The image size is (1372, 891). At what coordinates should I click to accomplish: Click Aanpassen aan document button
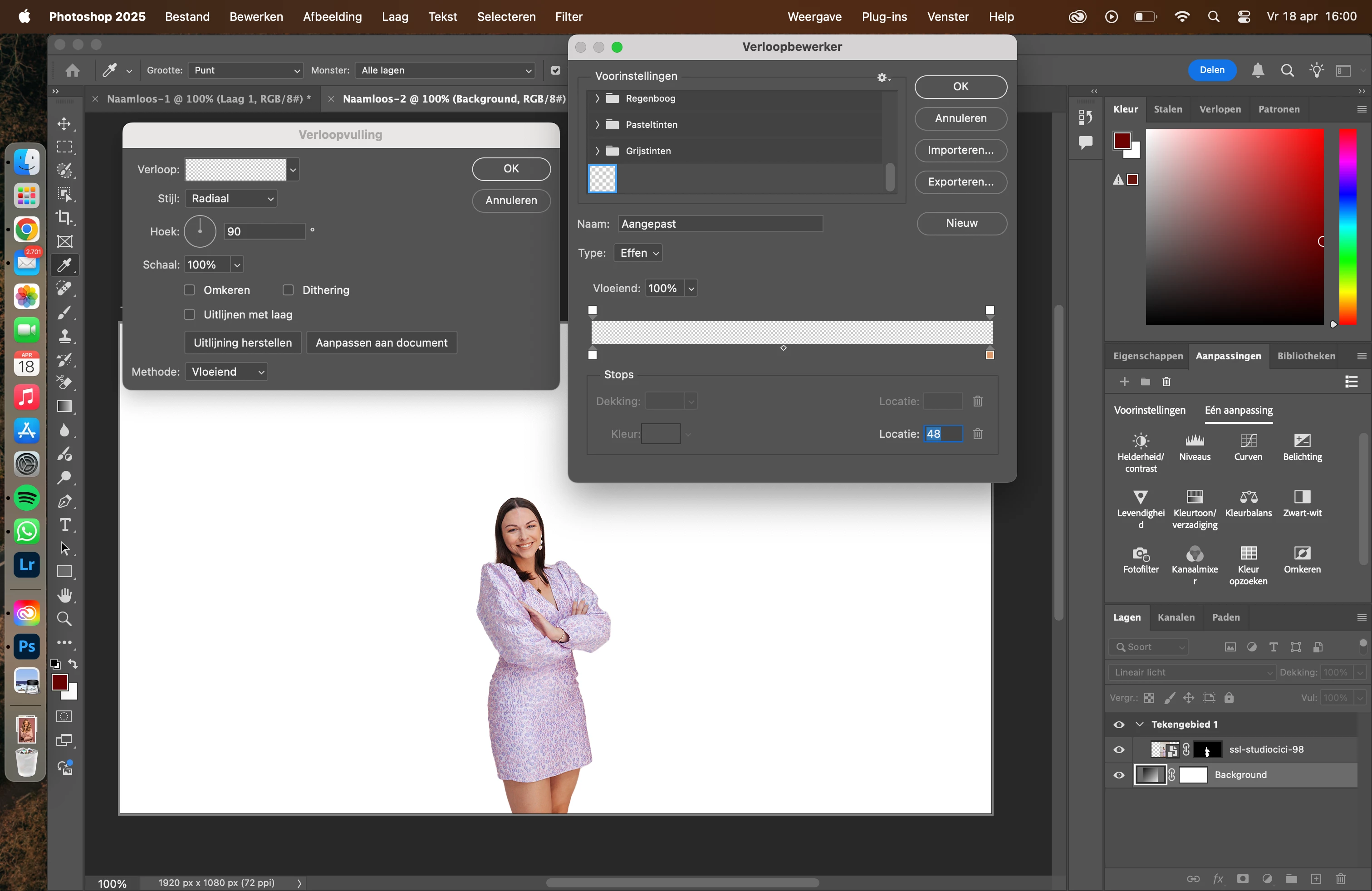pyautogui.click(x=381, y=343)
